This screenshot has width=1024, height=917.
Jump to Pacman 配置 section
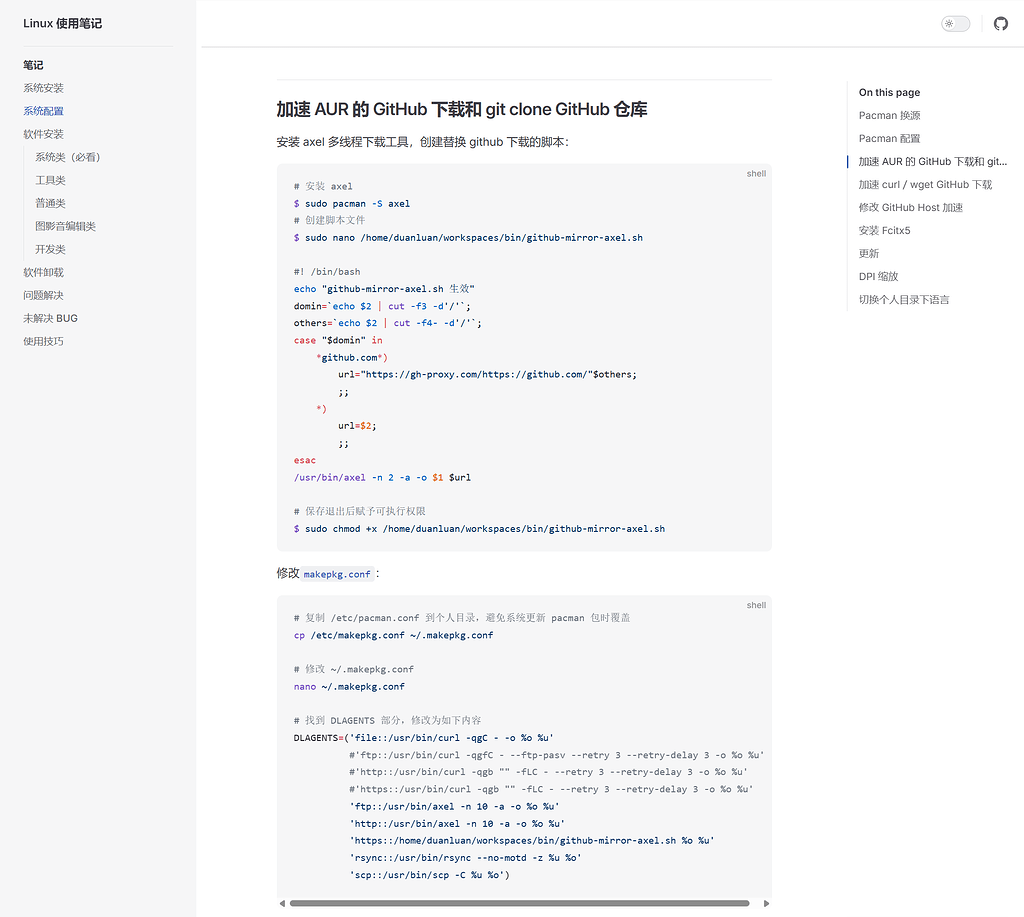tap(889, 138)
